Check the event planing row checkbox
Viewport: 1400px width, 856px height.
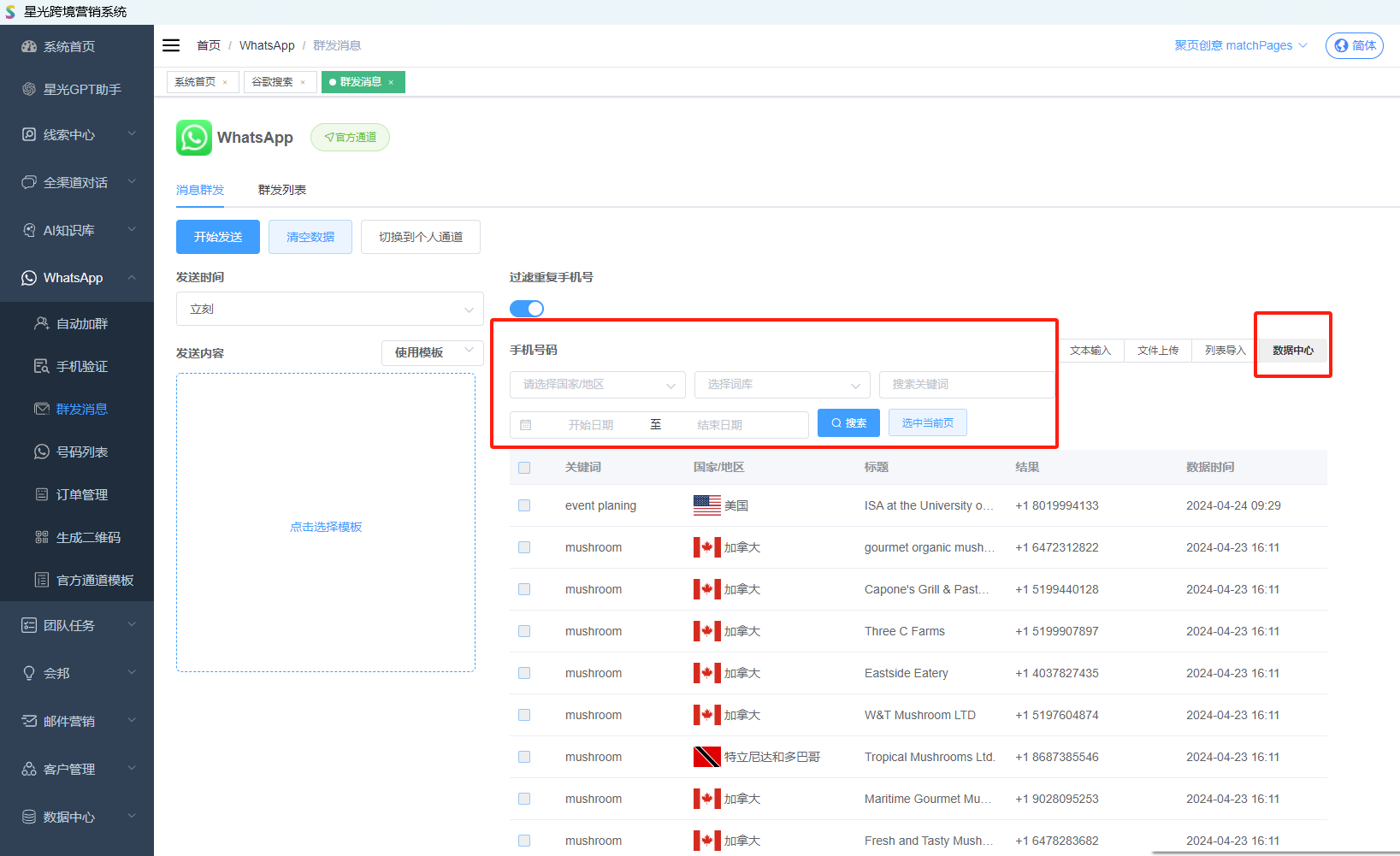pyautogui.click(x=524, y=505)
